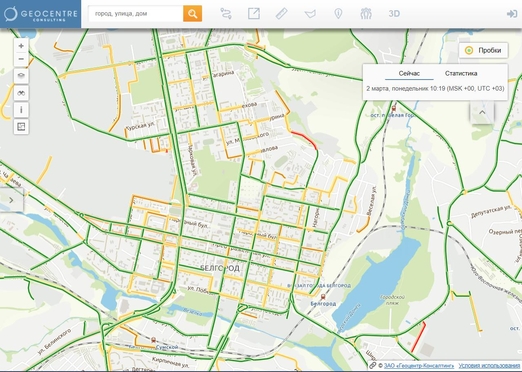Viewport: 522px width, 372px height.
Task: Click the Белгород railway station marker
Action: click(x=323, y=297)
